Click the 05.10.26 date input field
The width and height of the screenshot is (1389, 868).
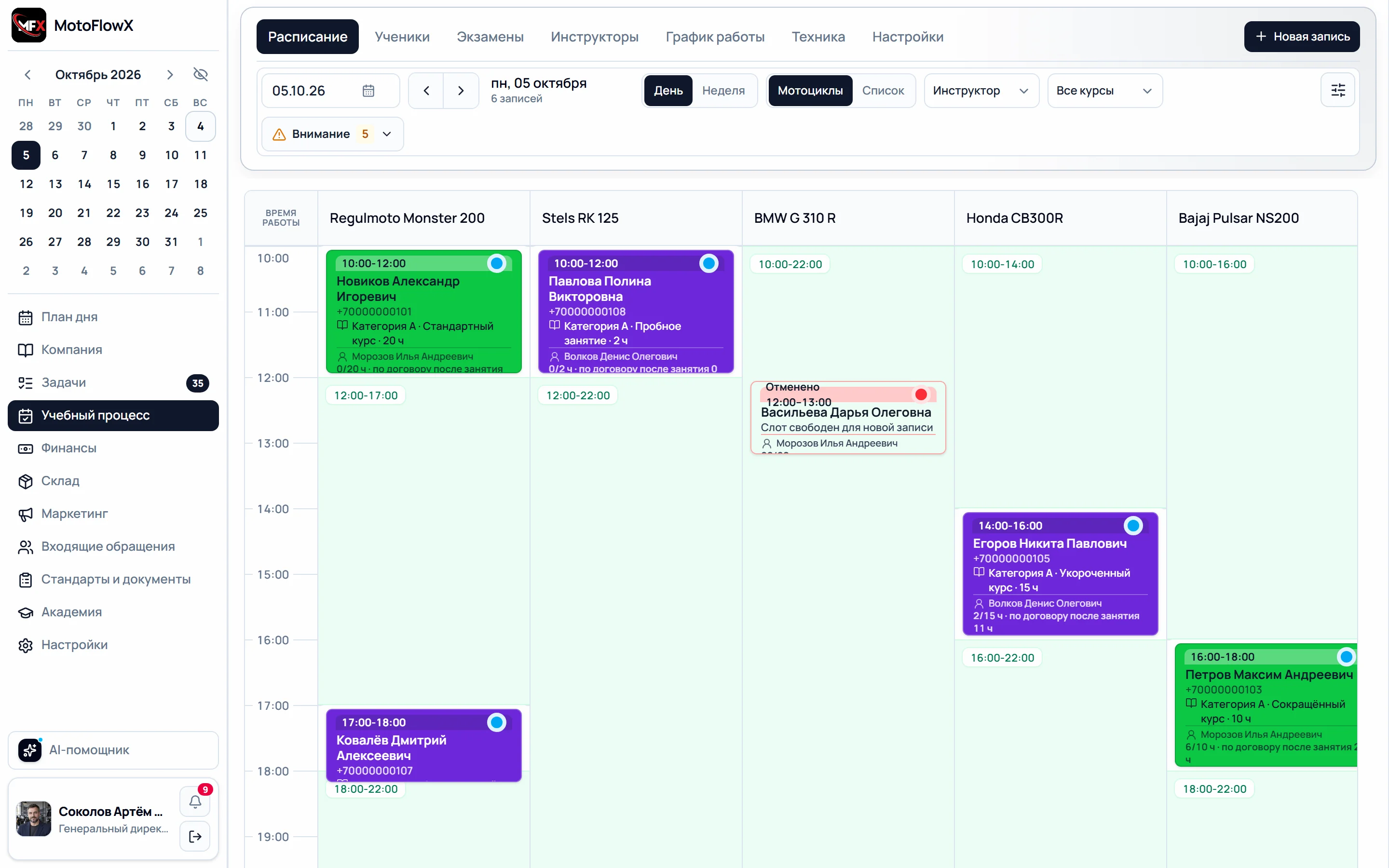coord(330,91)
